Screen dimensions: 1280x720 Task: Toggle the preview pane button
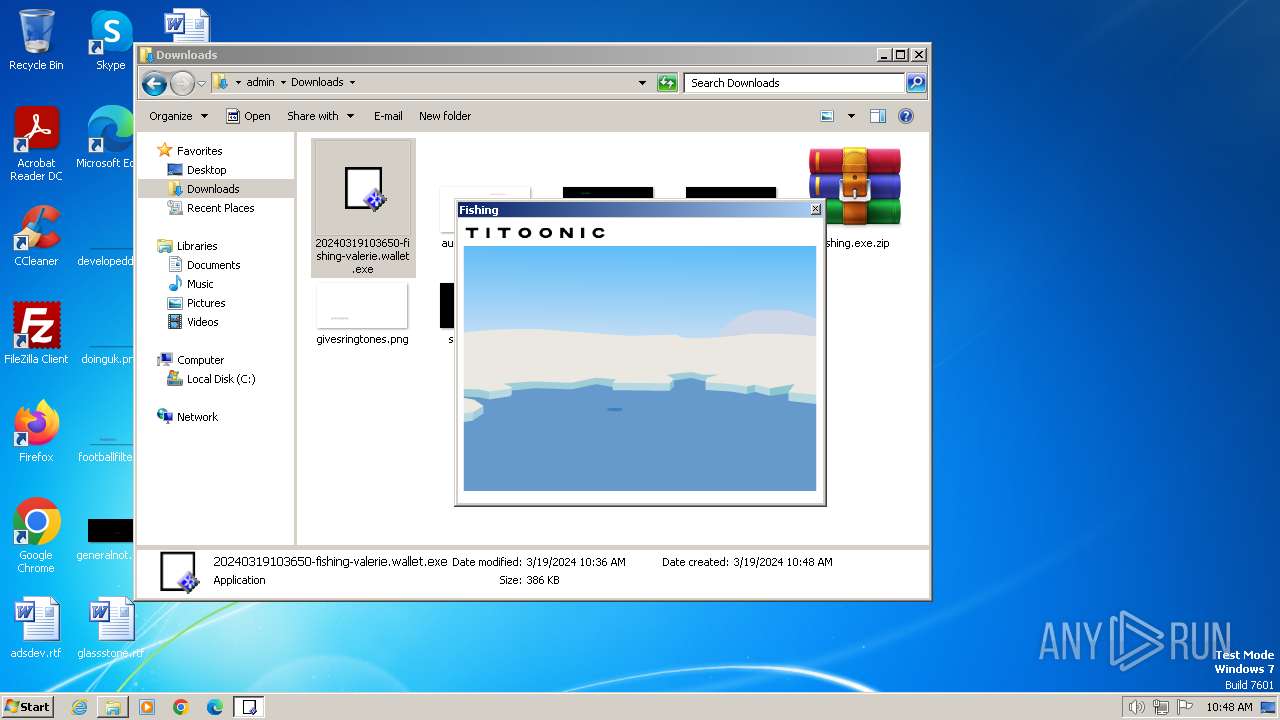tap(878, 116)
